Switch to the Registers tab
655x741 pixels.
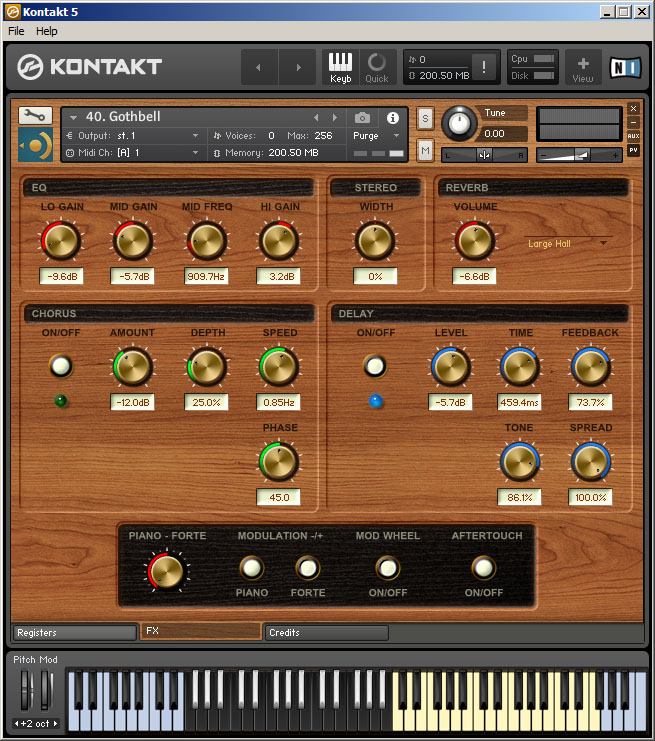click(74, 632)
